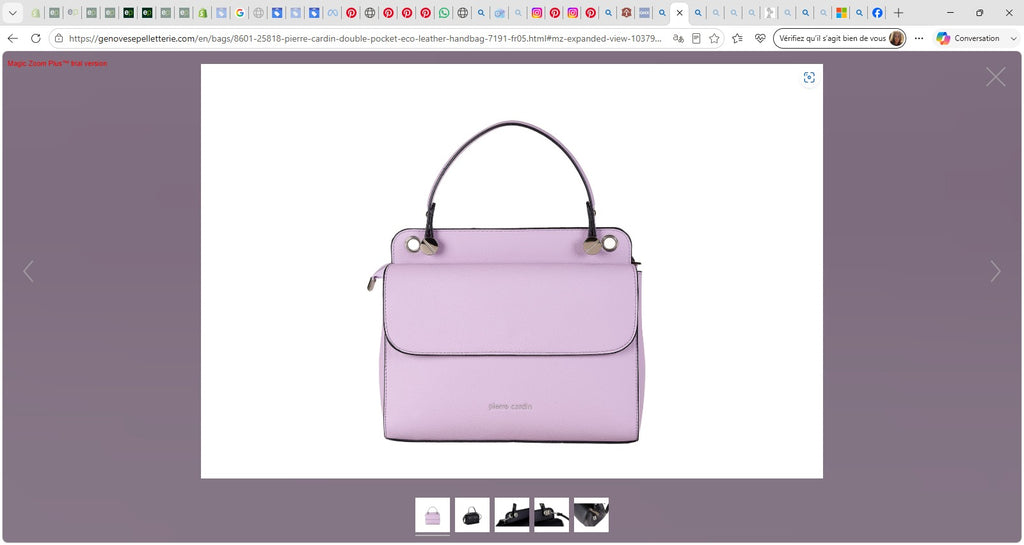Select the lilac handbag thumbnail
The width and height of the screenshot is (1024, 545).
[x=432, y=515]
